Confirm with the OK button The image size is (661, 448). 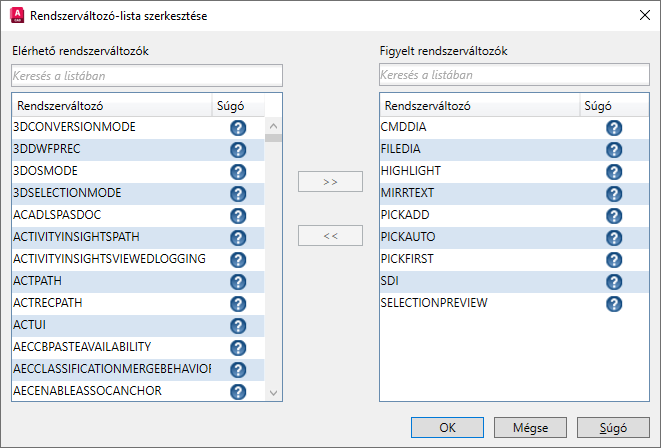[x=447, y=427]
